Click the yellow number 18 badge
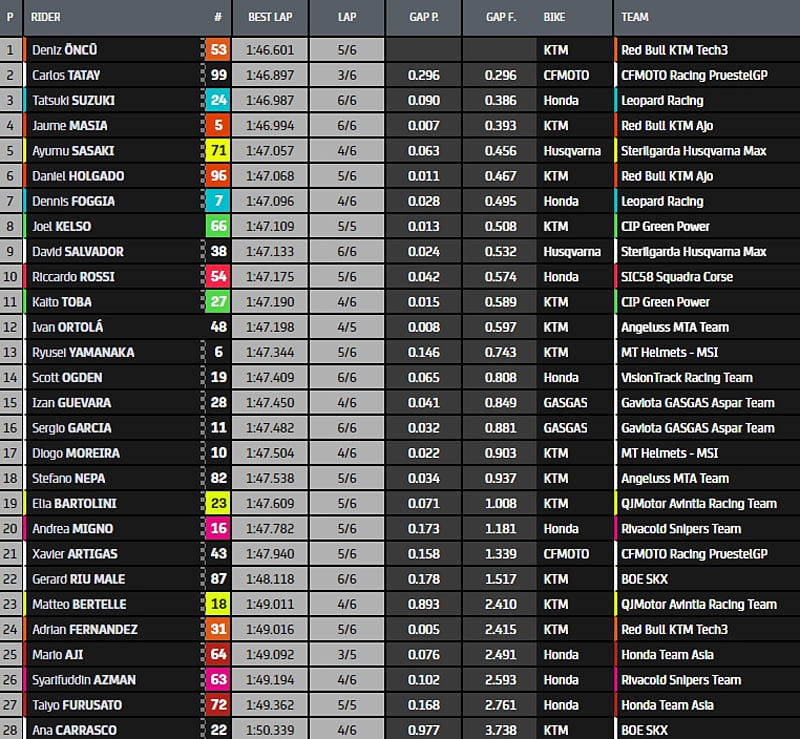Screen dimensions: 800x739 [x=218, y=604]
